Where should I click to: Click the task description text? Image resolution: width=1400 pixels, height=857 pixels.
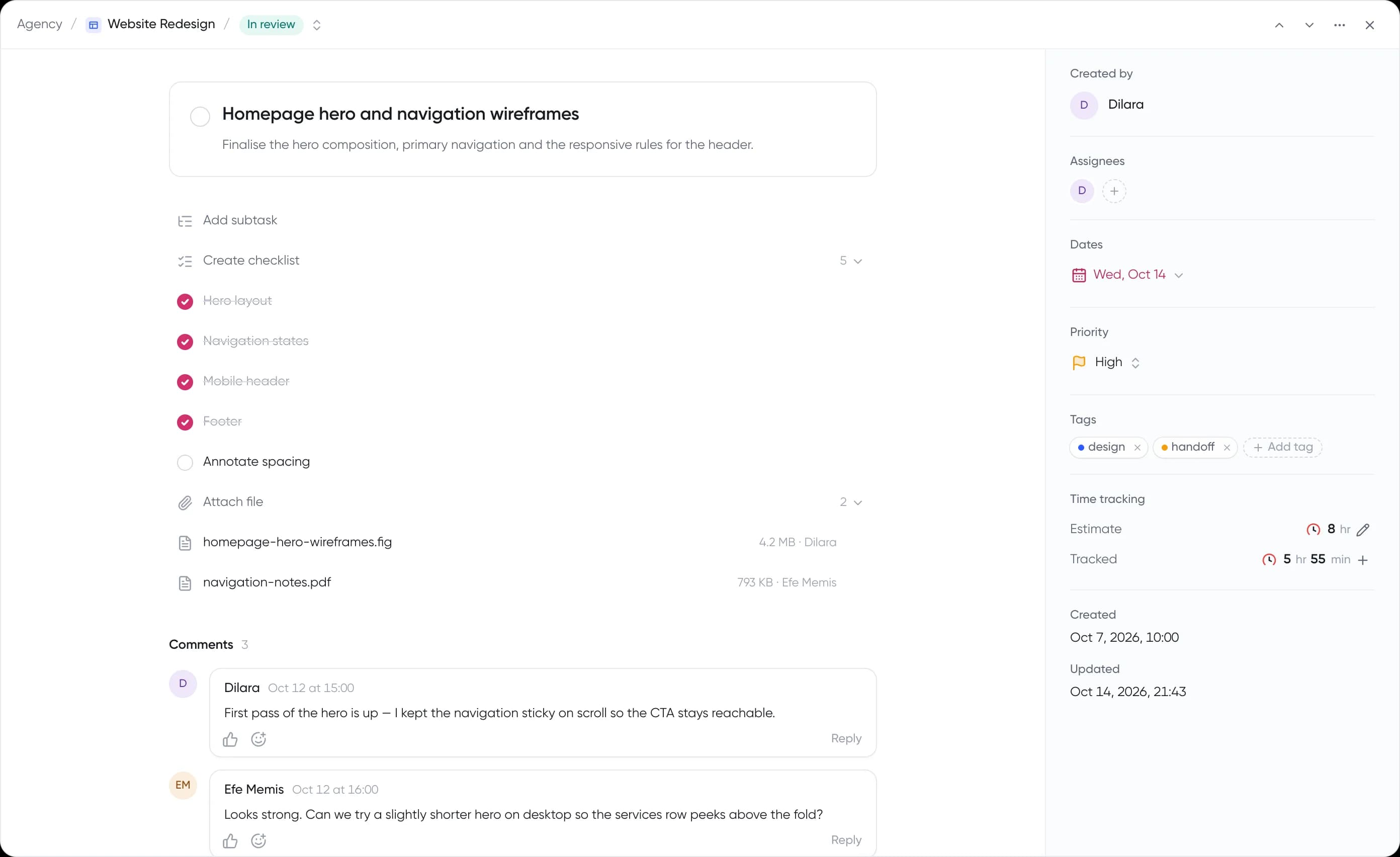[x=487, y=145]
